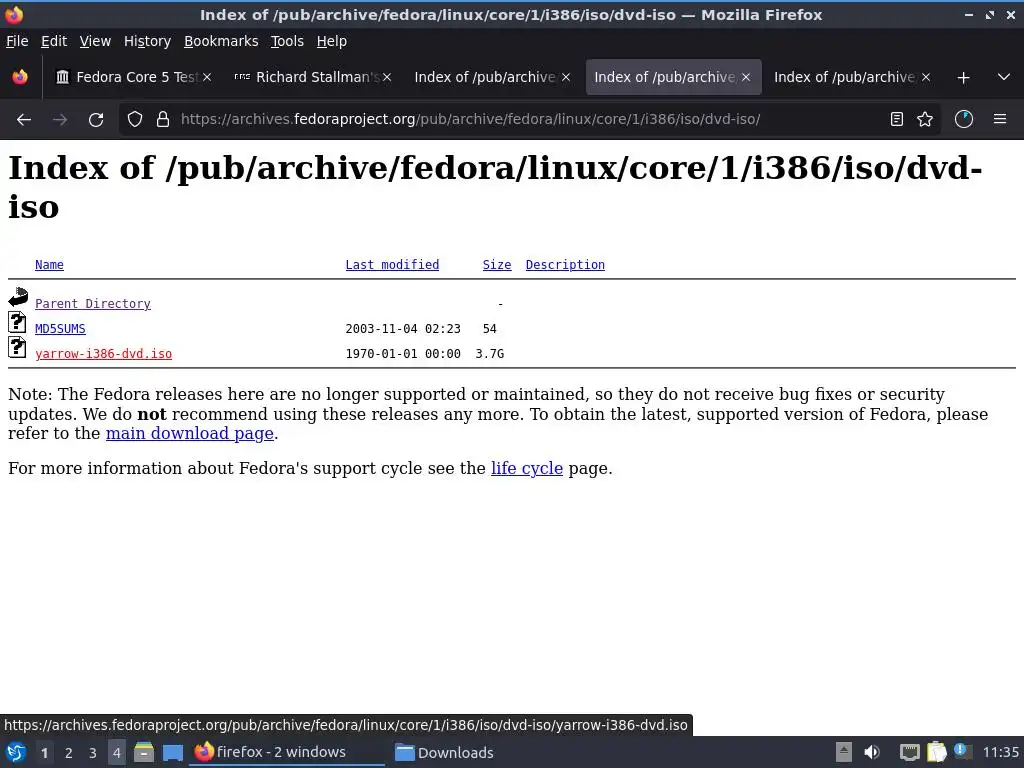Open firefox - 2 windows taskbar entry
The height and width of the screenshot is (768, 1024).
(x=286, y=752)
